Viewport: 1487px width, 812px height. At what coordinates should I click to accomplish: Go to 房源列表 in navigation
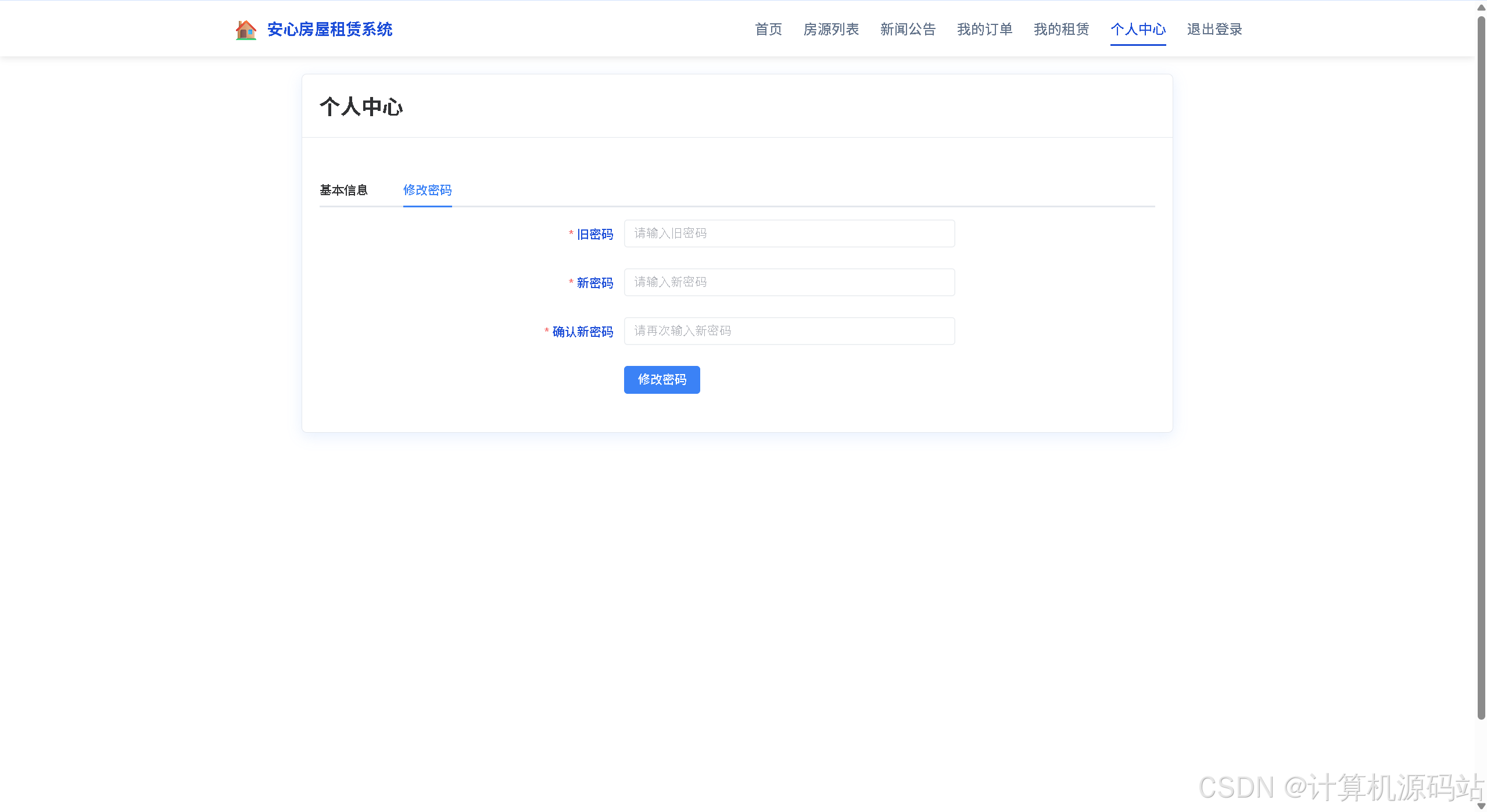[x=831, y=30]
